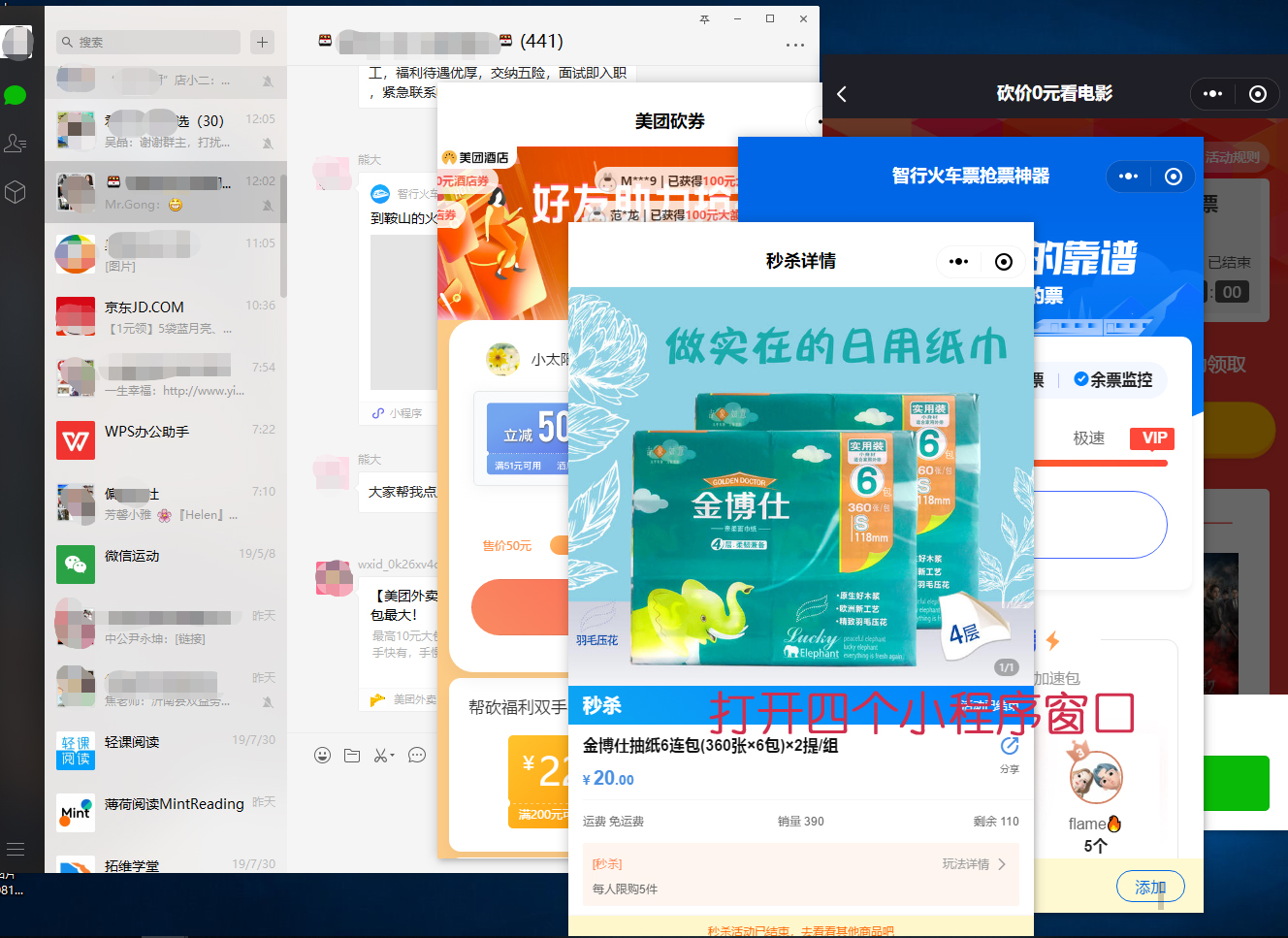
Task: Enable the 余票监控 ticket monitoring option
Action: point(1114,379)
